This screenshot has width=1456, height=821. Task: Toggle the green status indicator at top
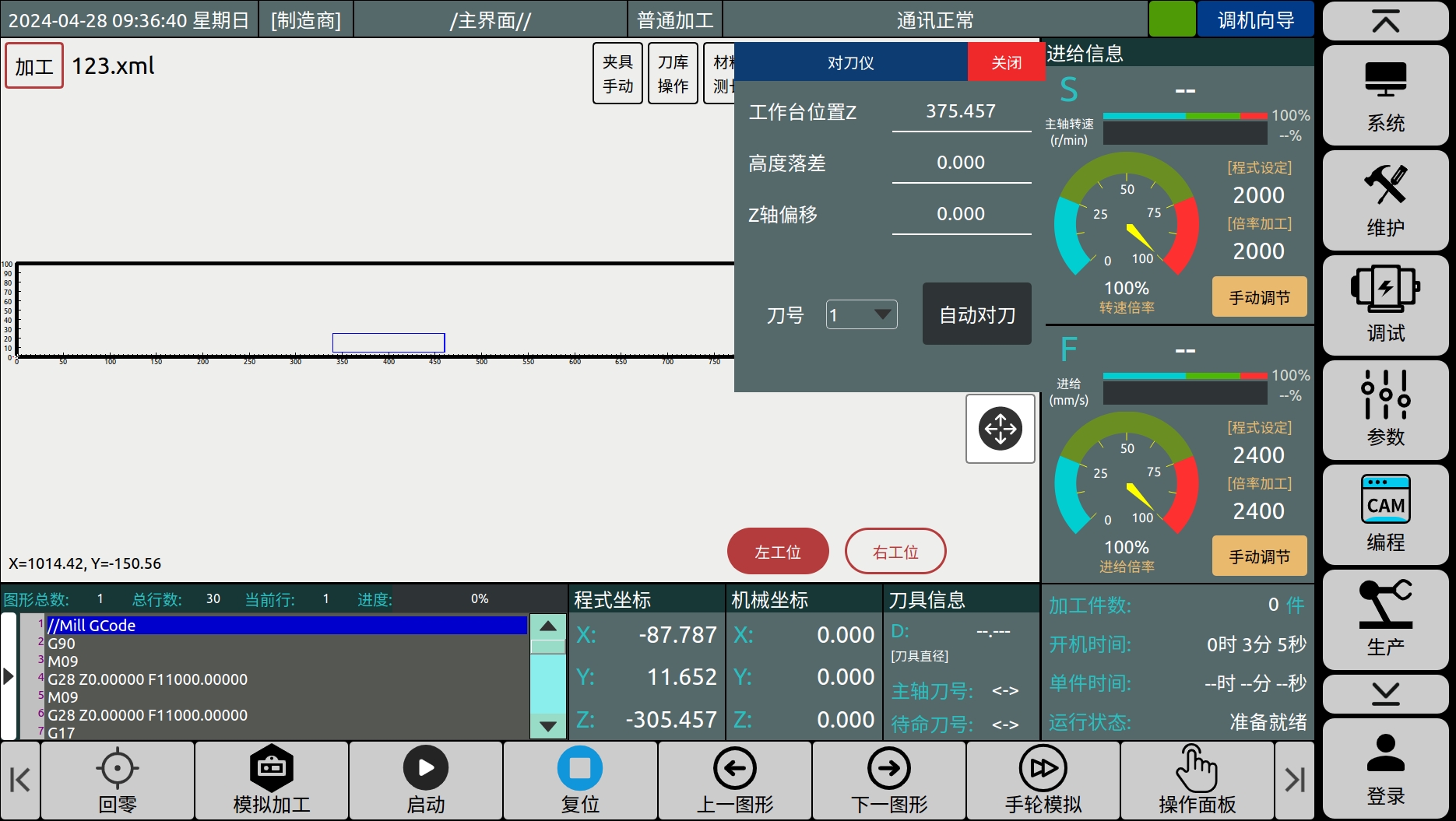pos(1172,19)
